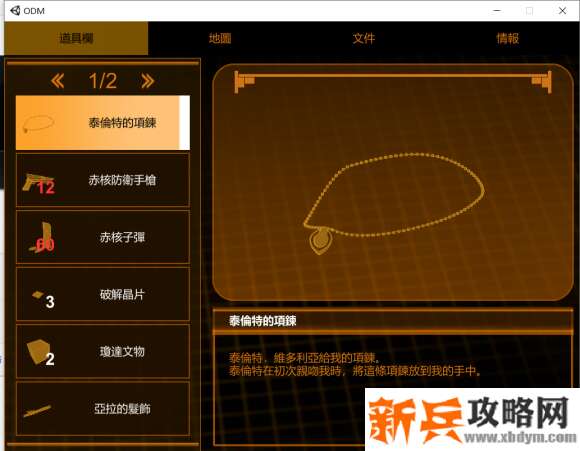Click the 泰倫特的項鍊 description title

pos(263,320)
